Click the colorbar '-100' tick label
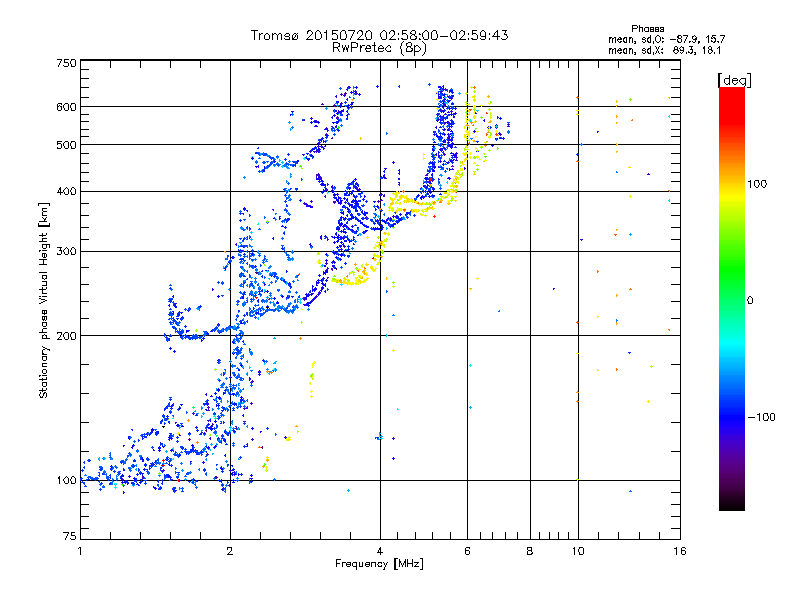This screenshot has width=800, height=600. (x=761, y=417)
